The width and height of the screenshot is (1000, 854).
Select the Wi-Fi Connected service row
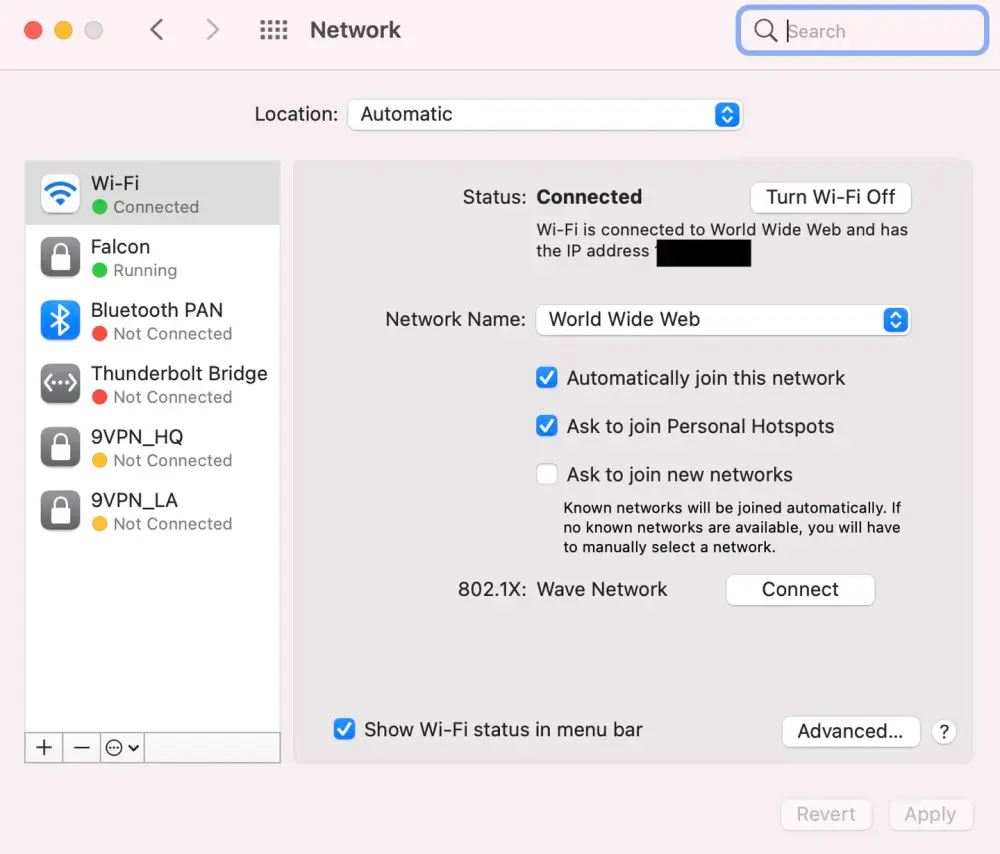(x=152, y=193)
